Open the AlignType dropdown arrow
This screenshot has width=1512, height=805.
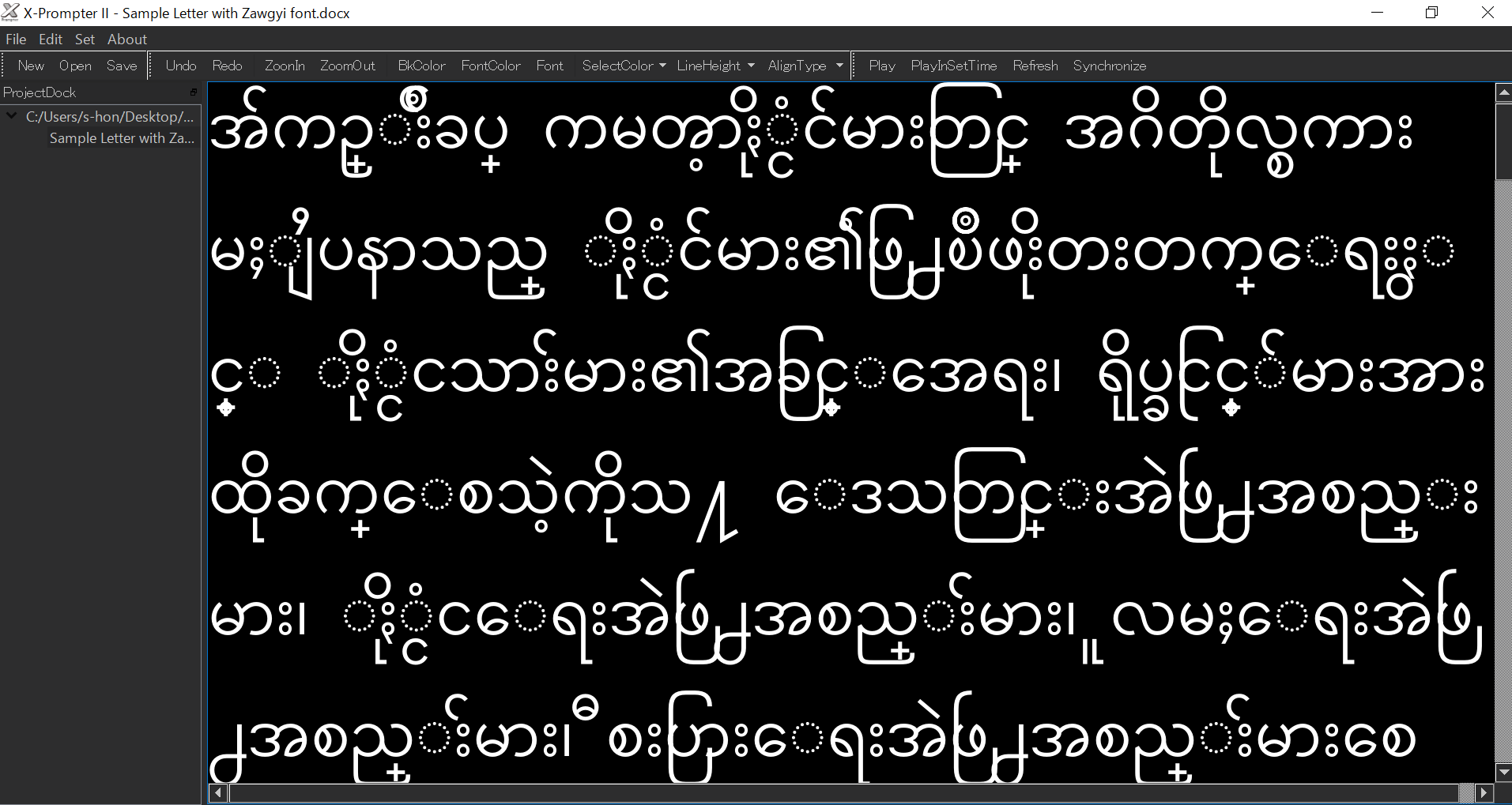[x=839, y=66]
